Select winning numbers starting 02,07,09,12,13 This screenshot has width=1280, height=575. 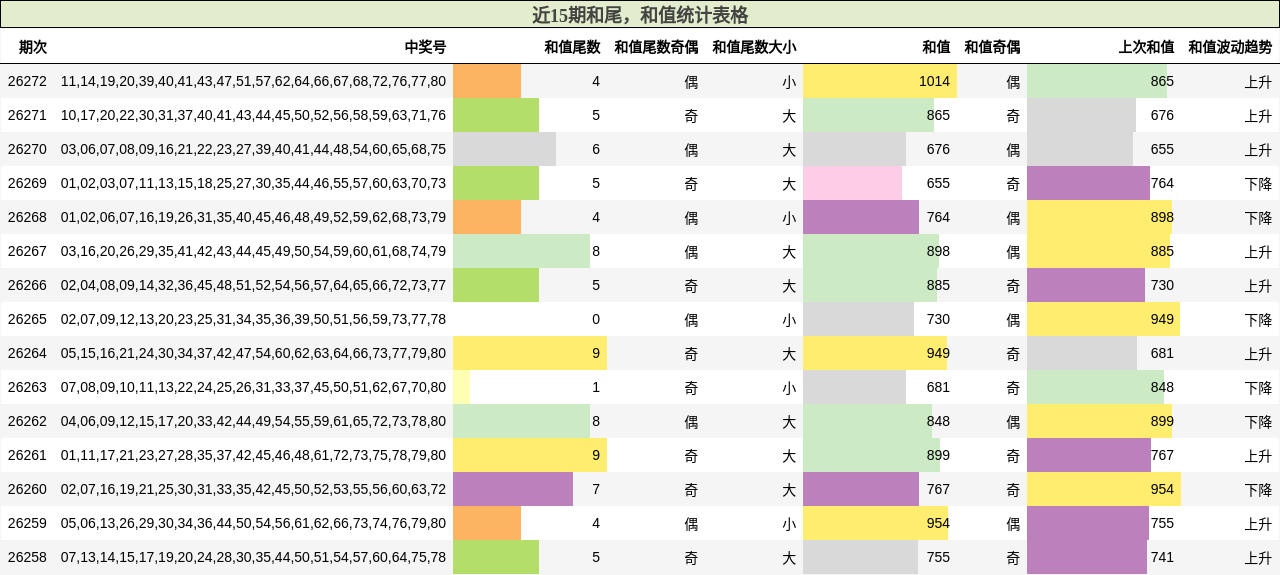254,319
